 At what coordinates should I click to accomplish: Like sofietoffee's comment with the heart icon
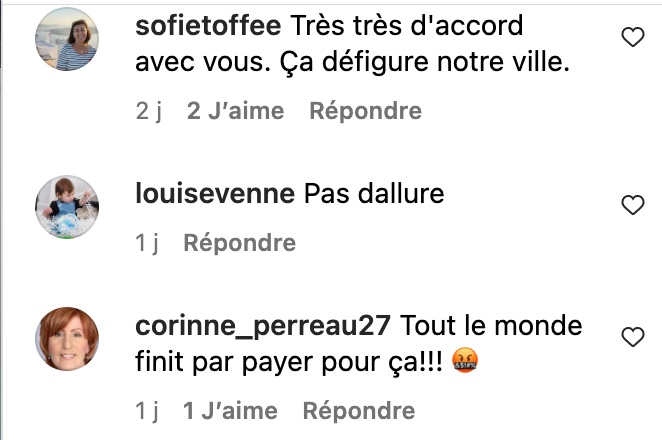tap(633, 37)
